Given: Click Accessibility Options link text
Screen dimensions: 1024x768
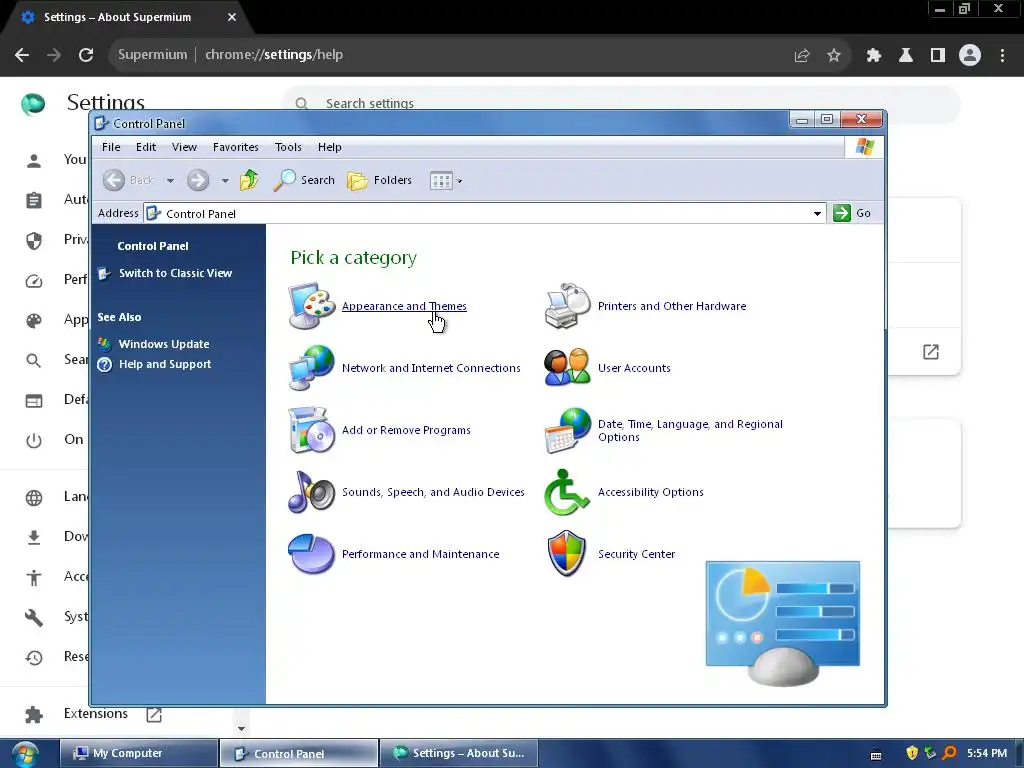Looking at the screenshot, I should [650, 492].
